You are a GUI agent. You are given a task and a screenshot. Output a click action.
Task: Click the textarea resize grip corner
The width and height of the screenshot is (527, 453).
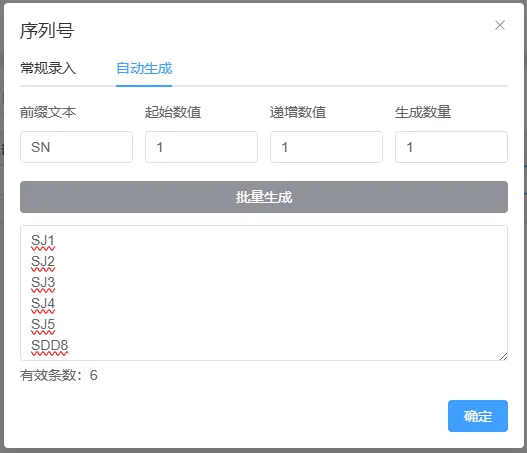point(503,357)
